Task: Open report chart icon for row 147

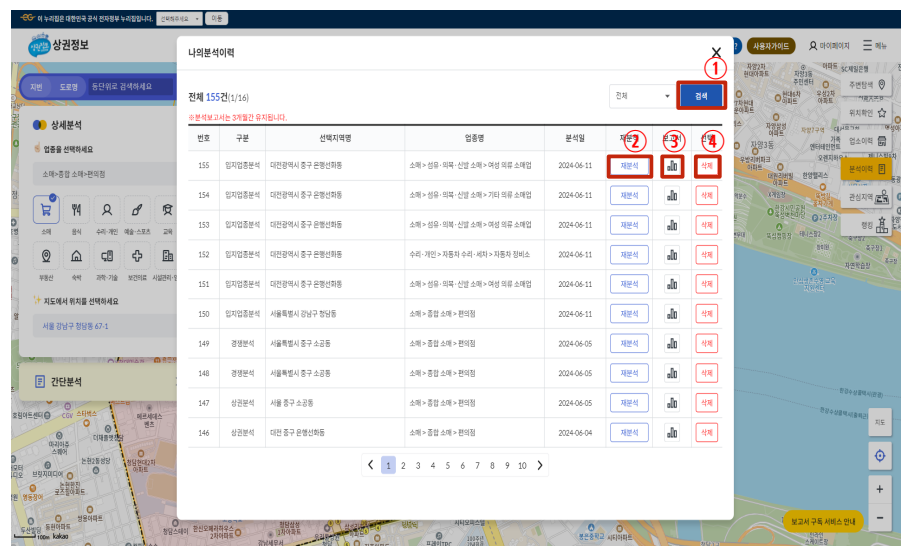Action: (x=672, y=403)
